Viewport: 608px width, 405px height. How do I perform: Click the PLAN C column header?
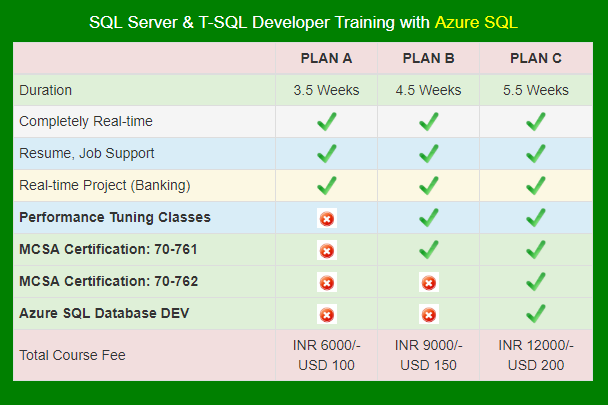coord(535,58)
